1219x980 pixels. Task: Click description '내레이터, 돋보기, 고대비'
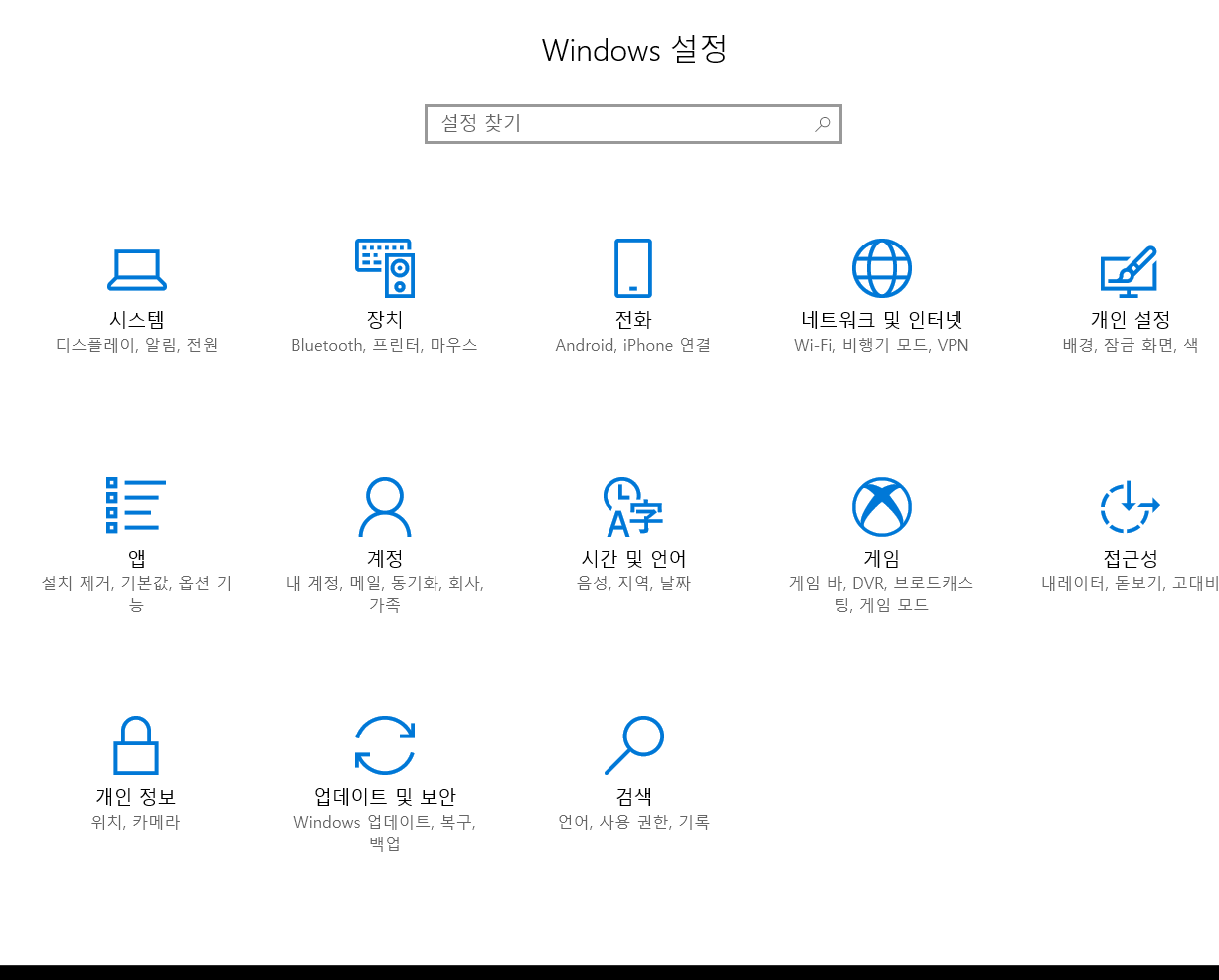tap(1130, 583)
